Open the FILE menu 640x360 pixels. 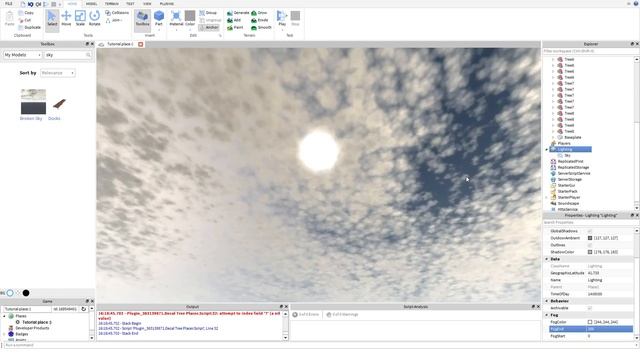[x=9, y=4]
